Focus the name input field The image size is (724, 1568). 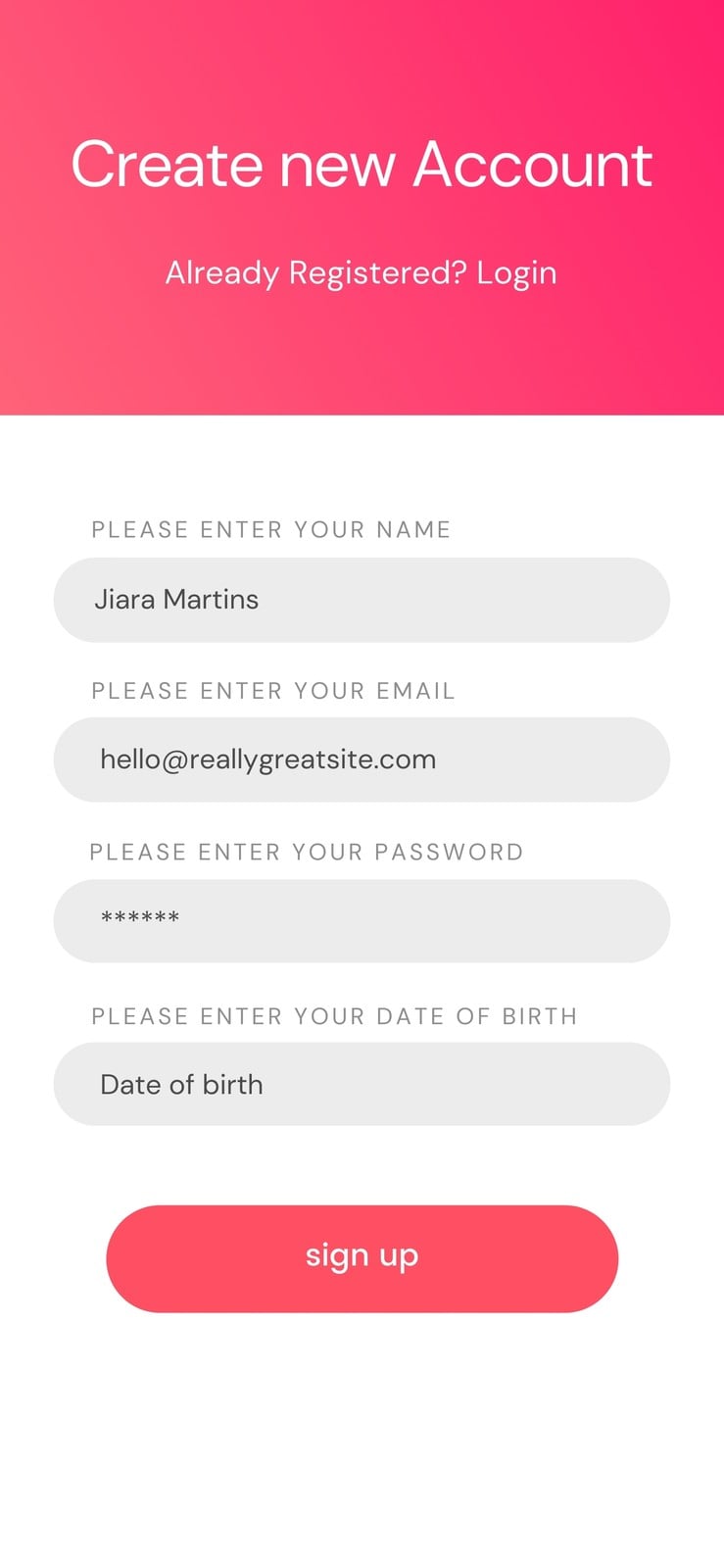coord(362,600)
